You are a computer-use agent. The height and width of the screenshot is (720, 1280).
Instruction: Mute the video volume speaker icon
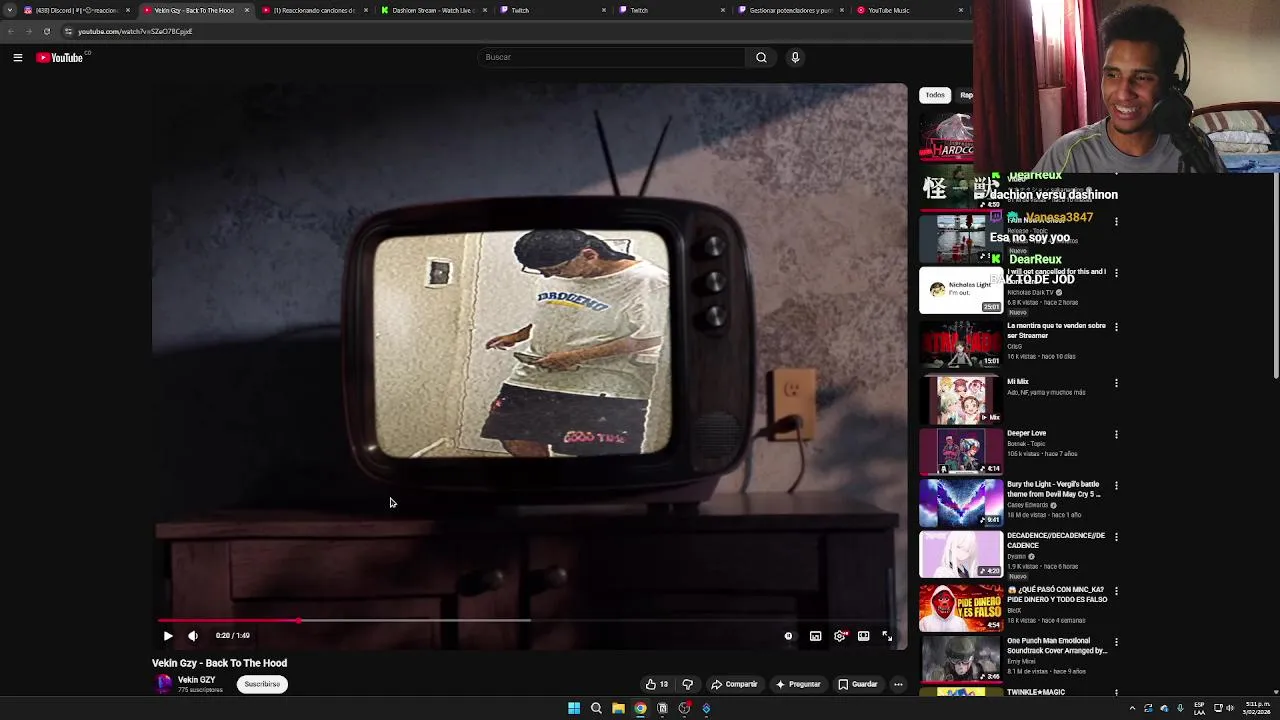(193, 636)
